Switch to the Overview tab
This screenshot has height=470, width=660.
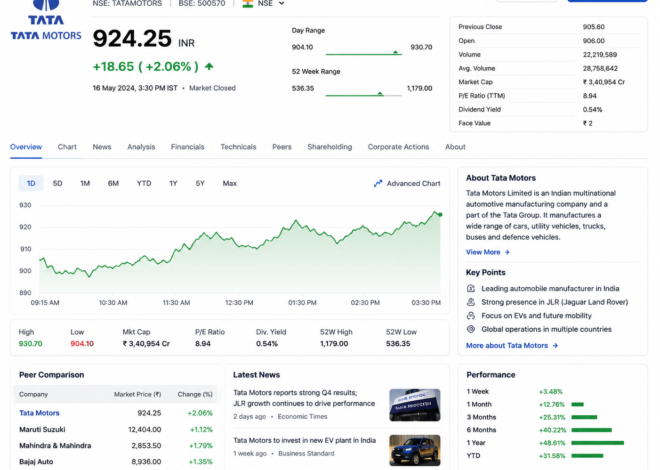click(26, 147)
